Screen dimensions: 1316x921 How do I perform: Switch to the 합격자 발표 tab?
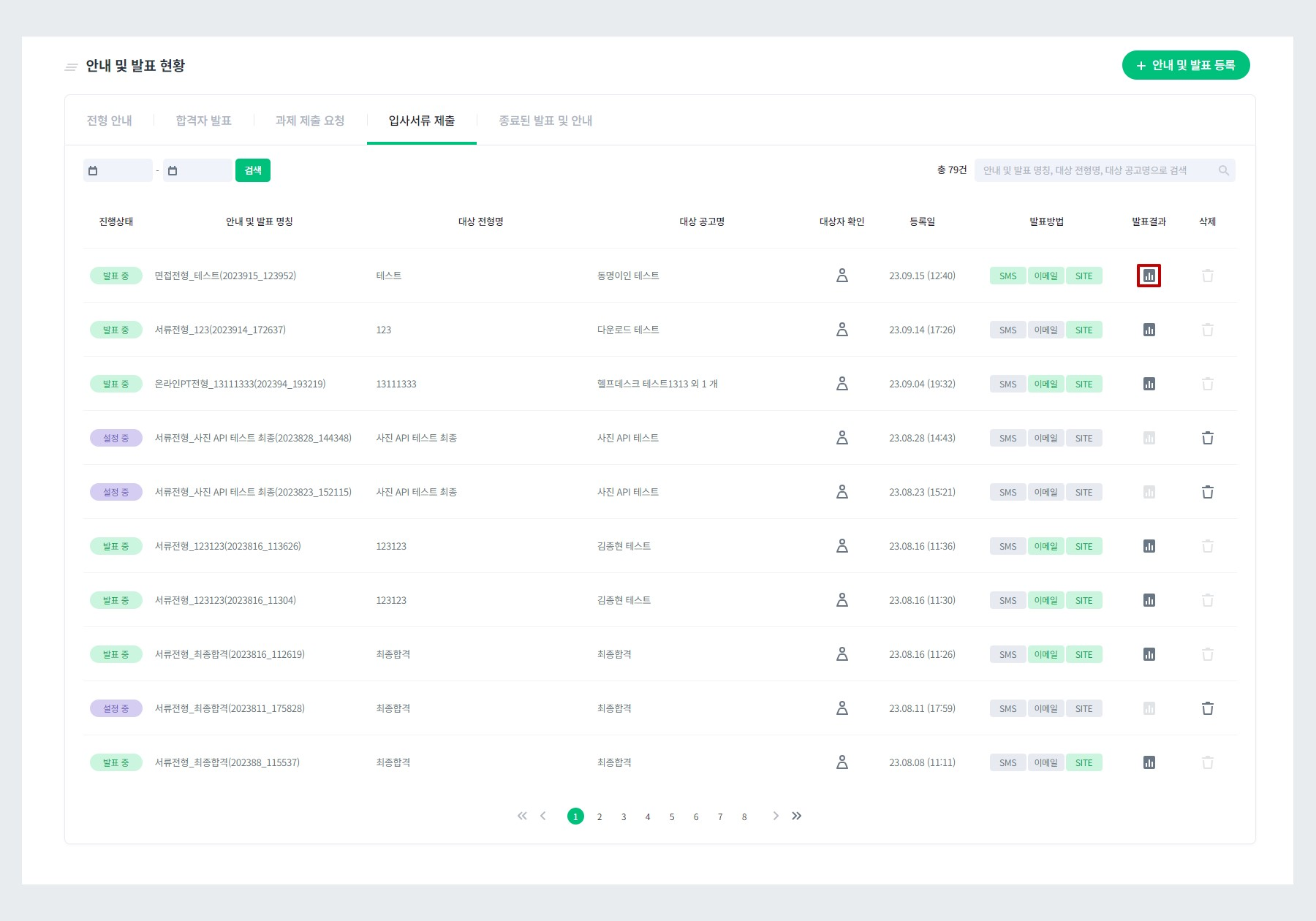[x=204, y=121]
